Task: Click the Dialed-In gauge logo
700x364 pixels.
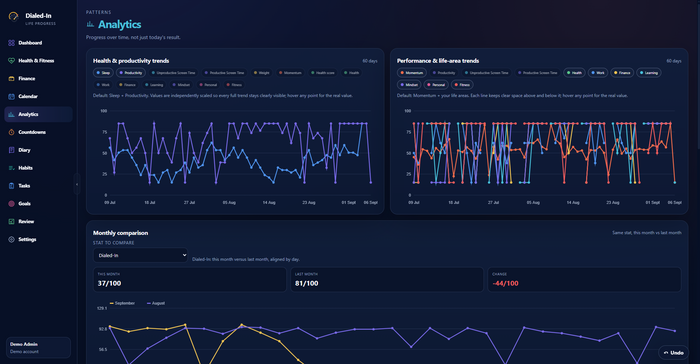Action: [x=13, y=17]
